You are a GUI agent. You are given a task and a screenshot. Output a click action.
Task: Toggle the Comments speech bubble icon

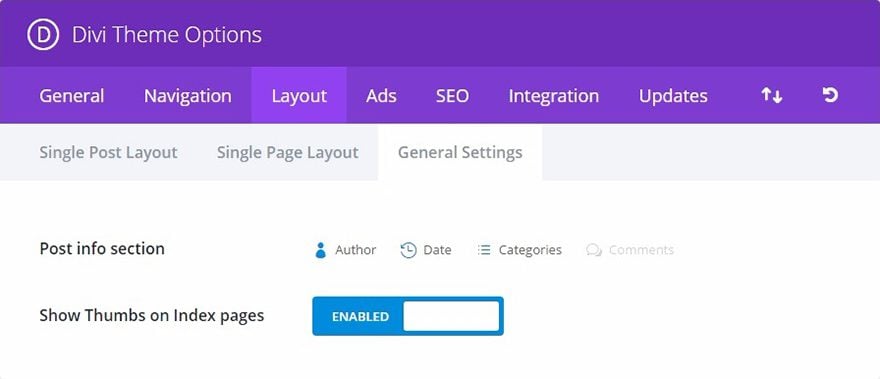(x=594, y=250)
